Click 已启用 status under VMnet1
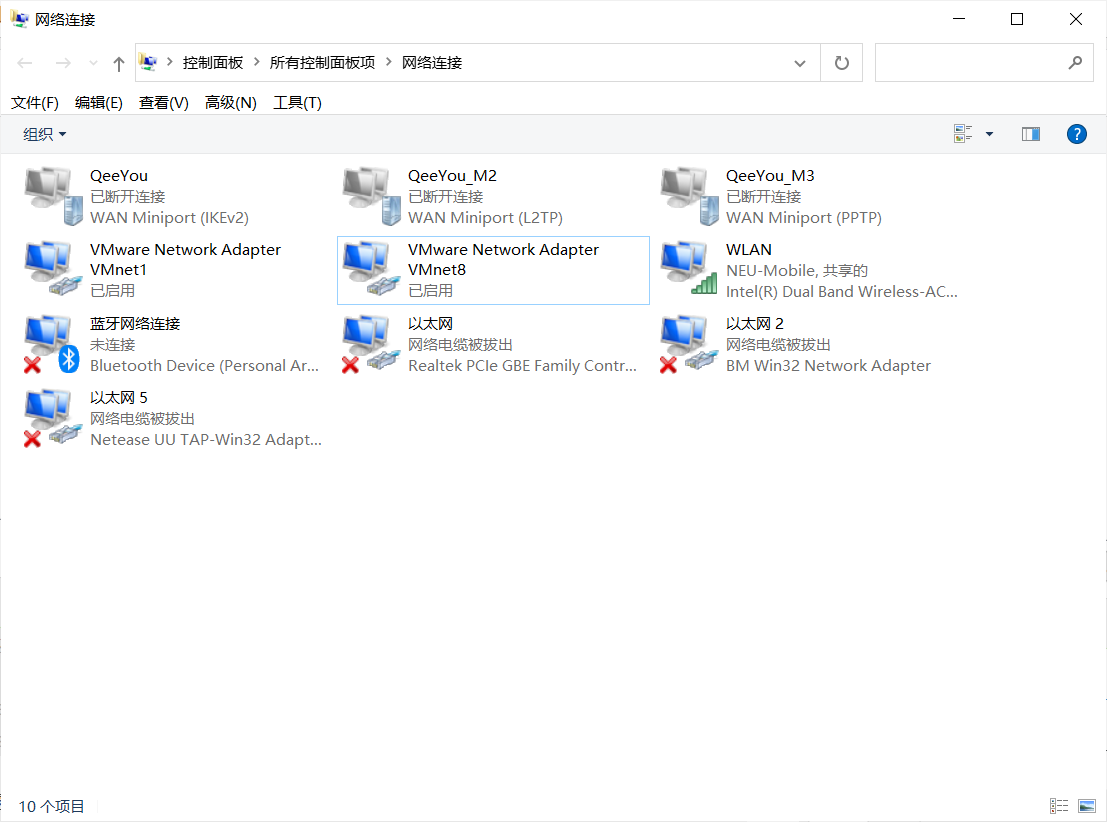 pyautogui.click(x=112, y=290)
